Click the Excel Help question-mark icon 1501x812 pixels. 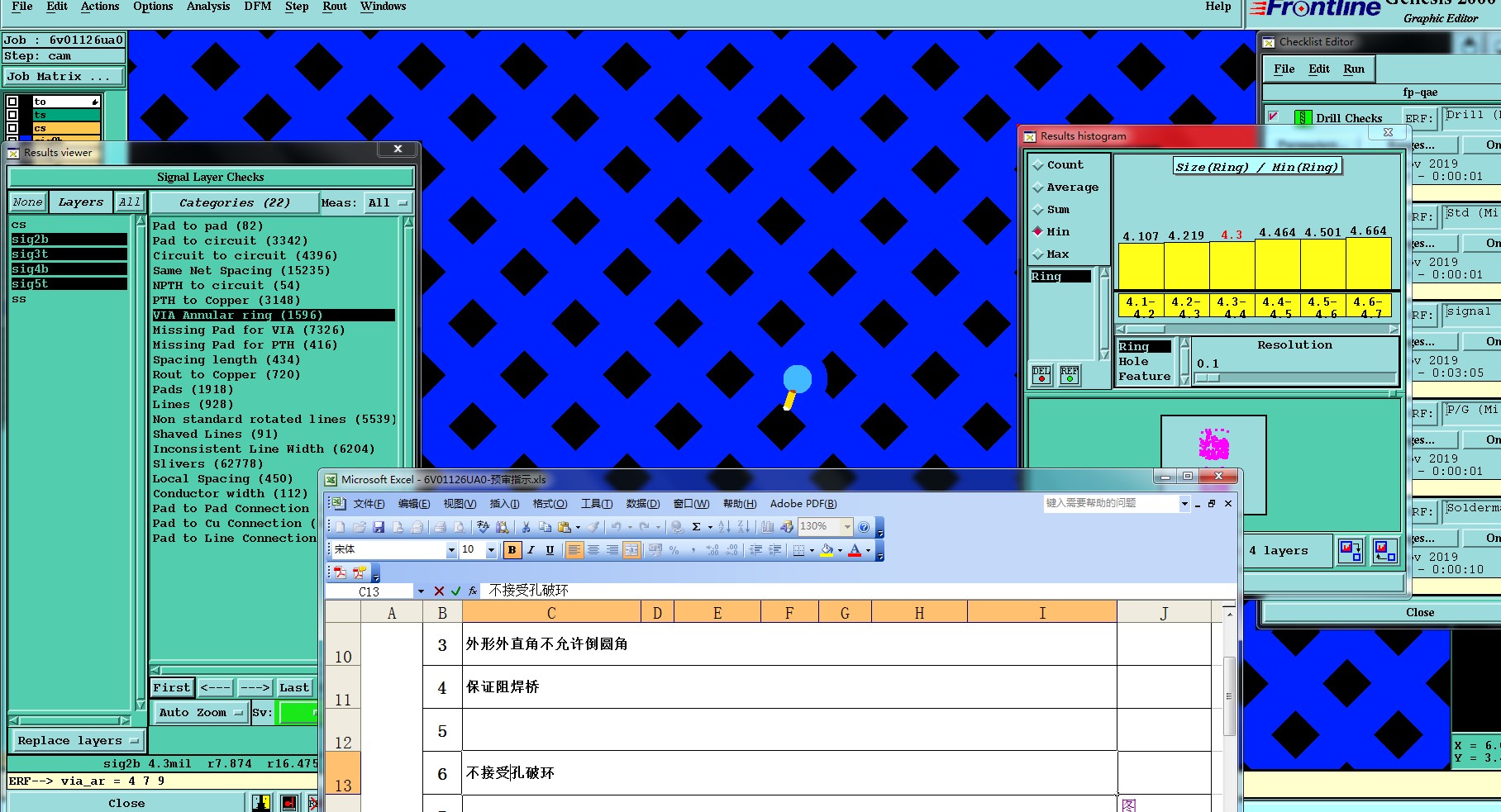coord(864,527)
